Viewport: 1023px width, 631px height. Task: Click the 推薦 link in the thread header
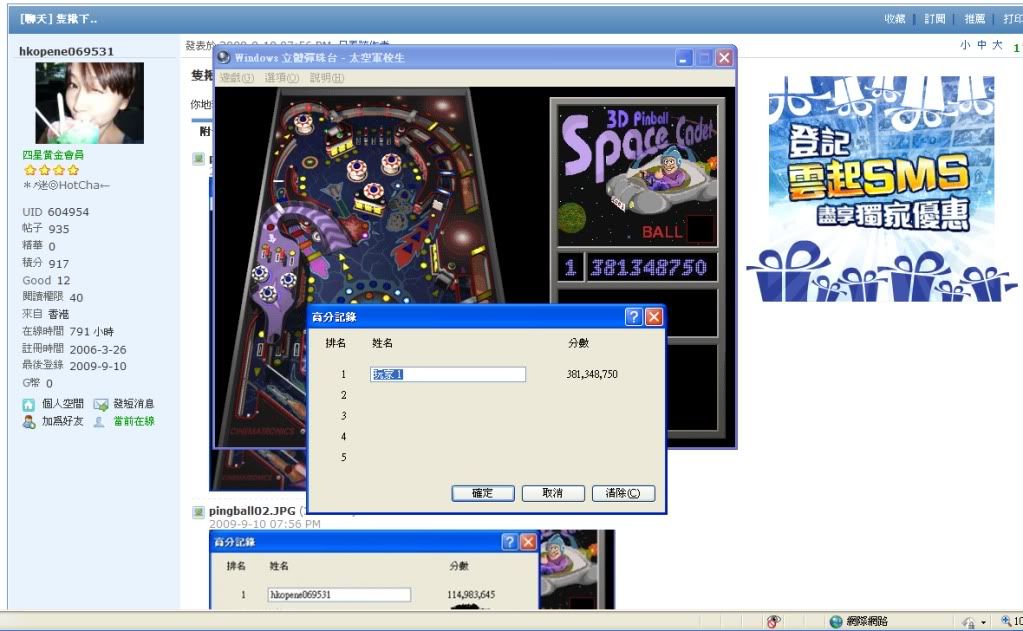pyautogui.click(x=975, y=19)
